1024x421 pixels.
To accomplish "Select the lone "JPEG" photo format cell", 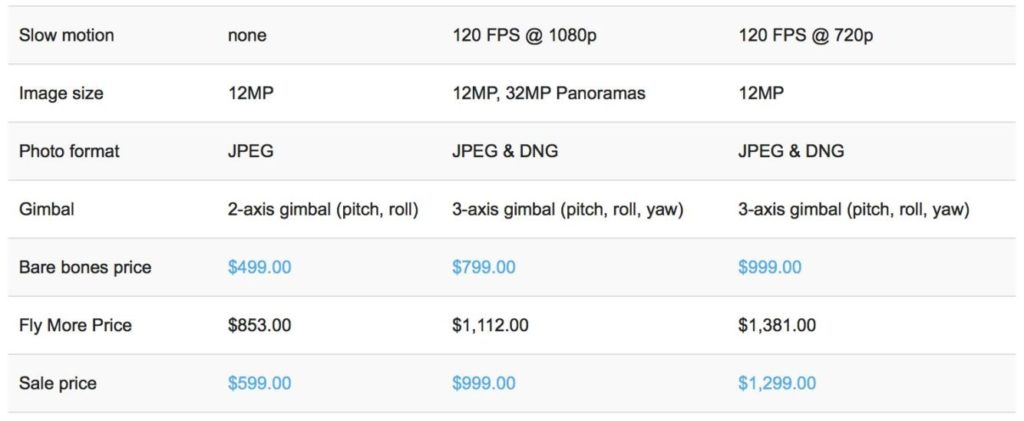I will 251,151.
